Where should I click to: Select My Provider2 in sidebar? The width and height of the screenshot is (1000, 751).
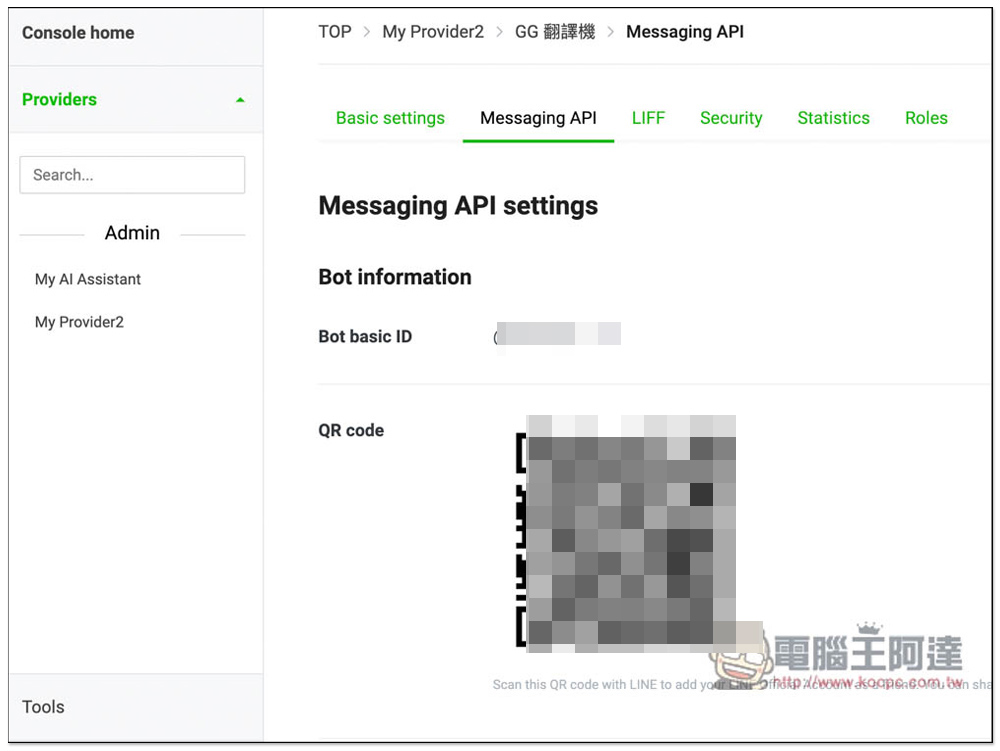point(79,322)
